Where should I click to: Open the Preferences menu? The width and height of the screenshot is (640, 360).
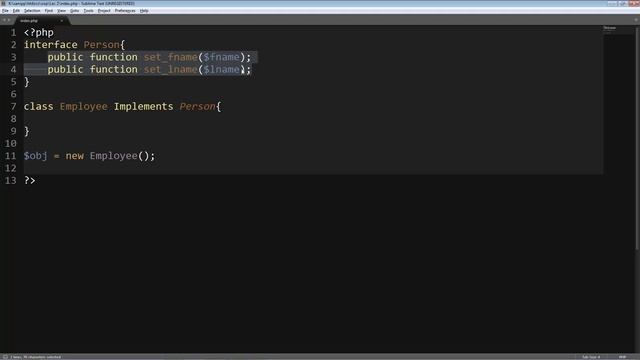click(125, 11)
